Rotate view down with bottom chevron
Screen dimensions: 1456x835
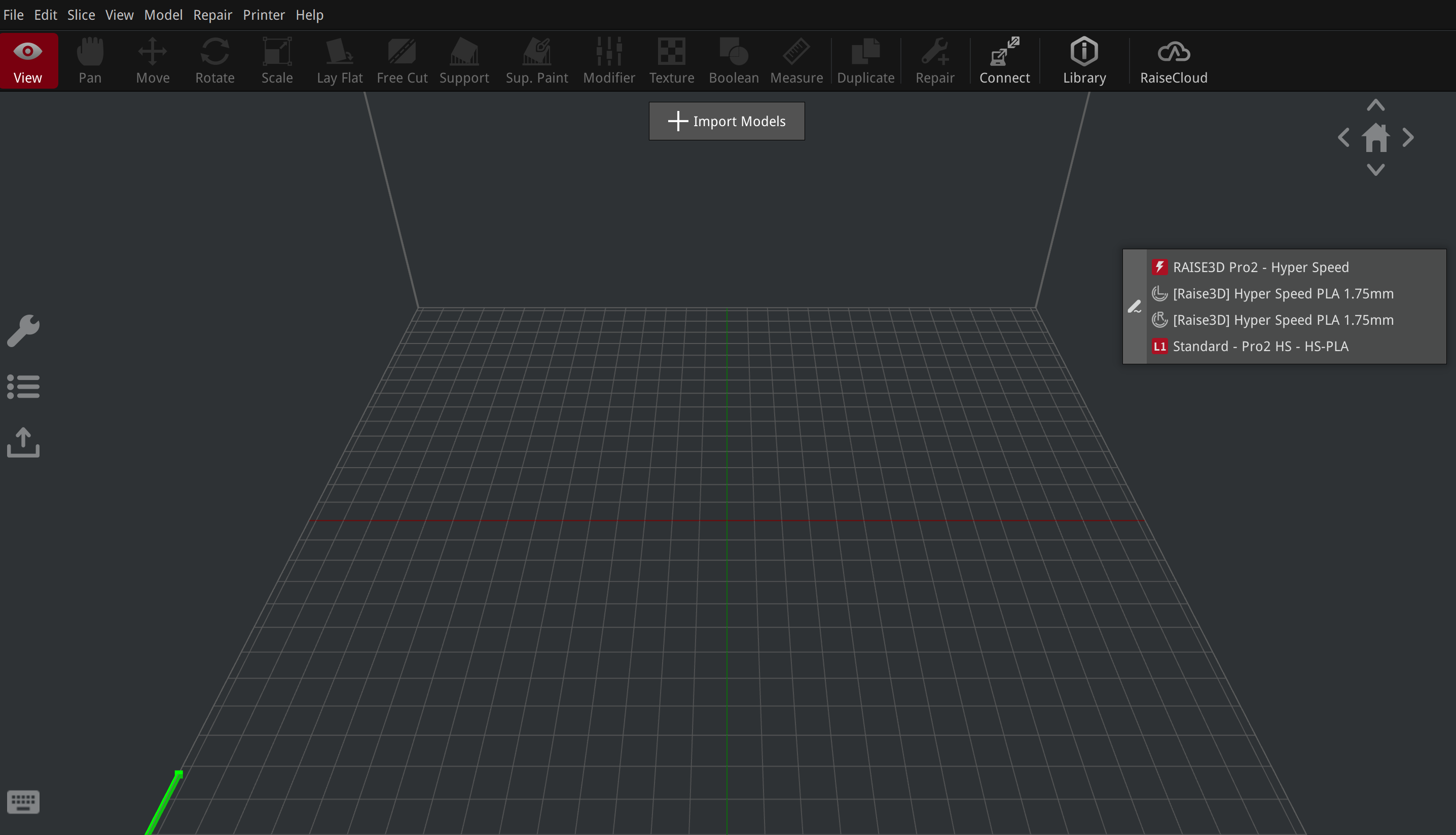click(x=1376, y=170)
